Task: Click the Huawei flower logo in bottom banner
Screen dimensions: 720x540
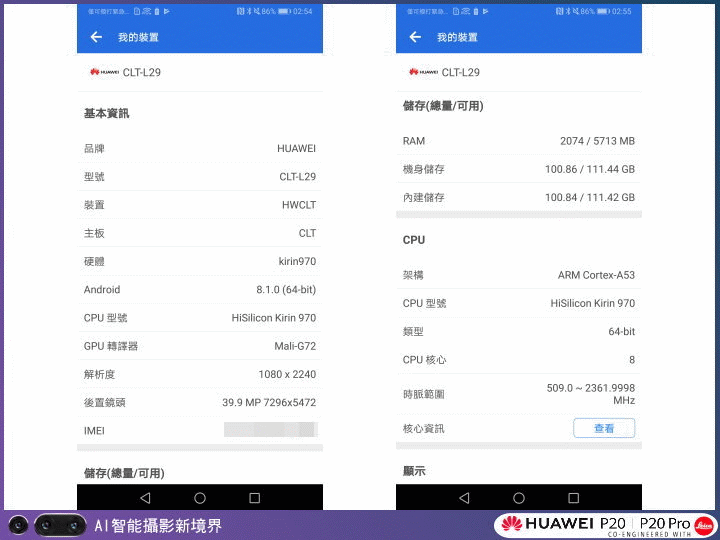Action: point(511,523)
